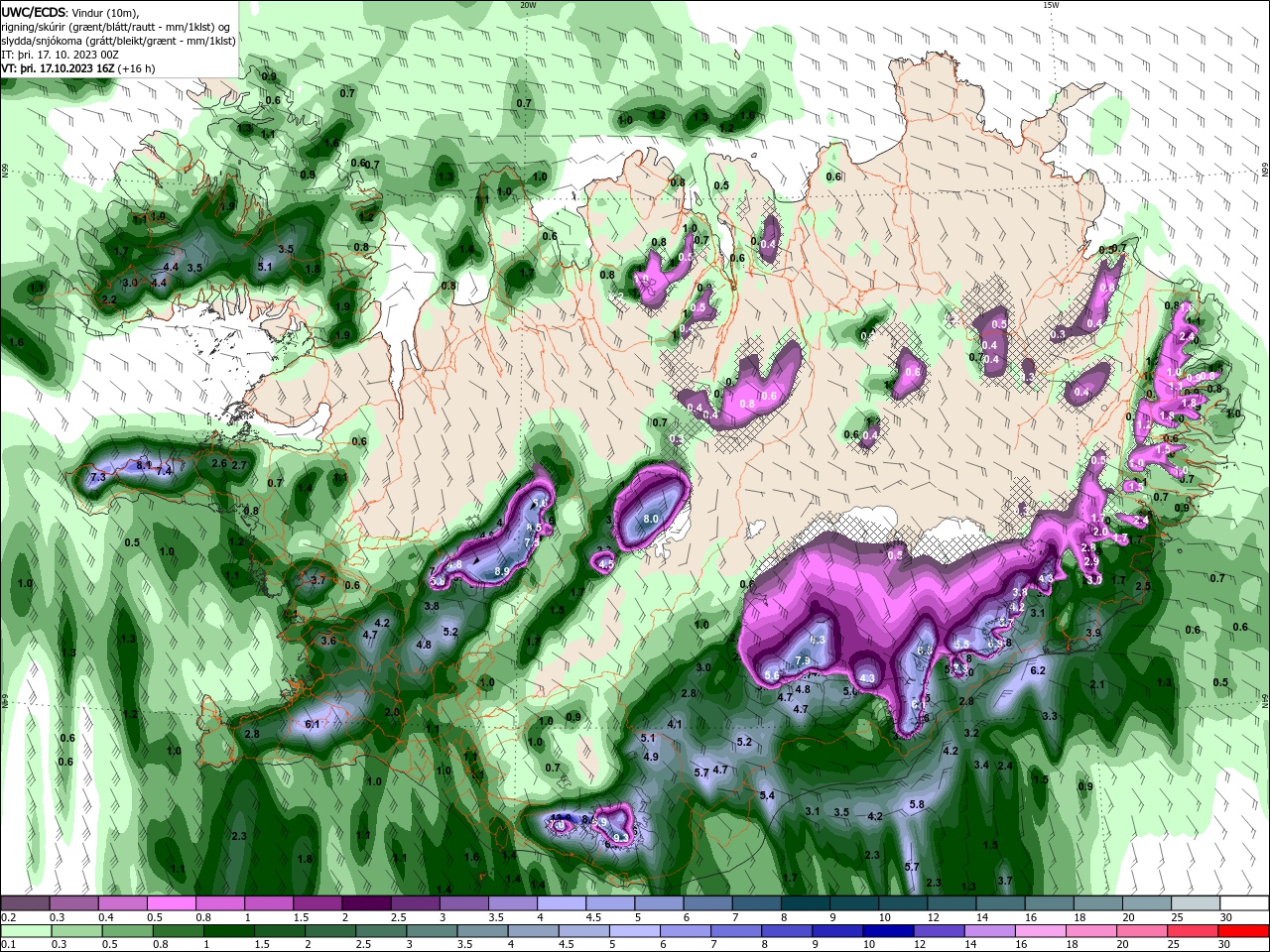Click the deep navy rain swatch between 10 and 12
The width and height of the screenshot is (1270, 952).
click(887, 930)
